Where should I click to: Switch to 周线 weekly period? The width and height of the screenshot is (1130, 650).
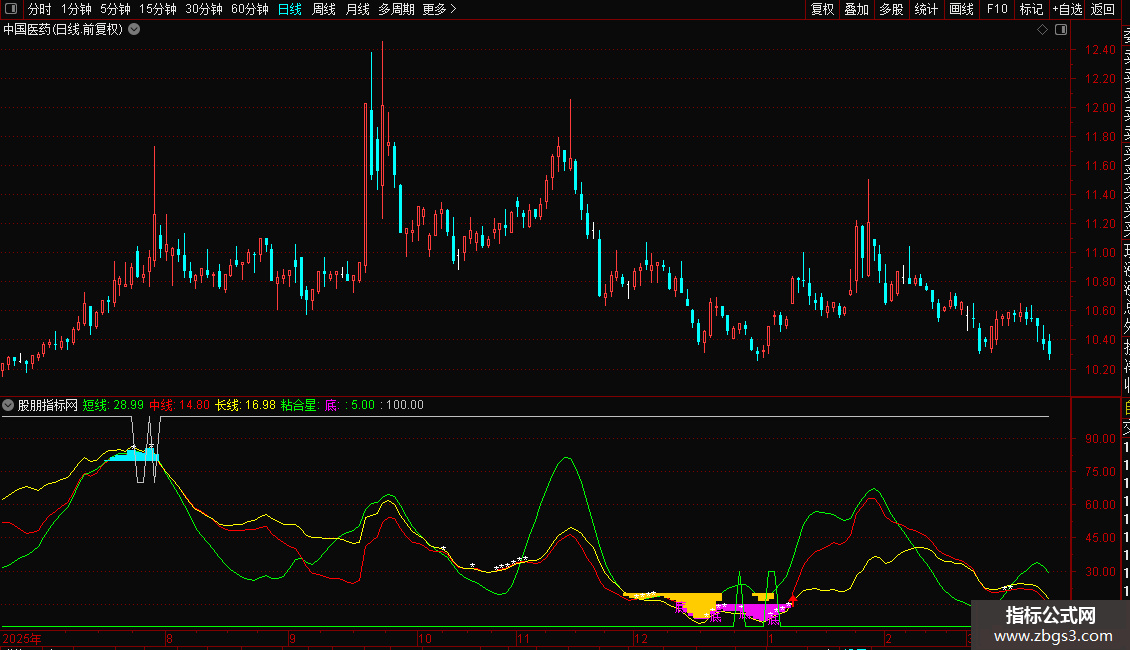pyautogui.click(x=324, y=9)
